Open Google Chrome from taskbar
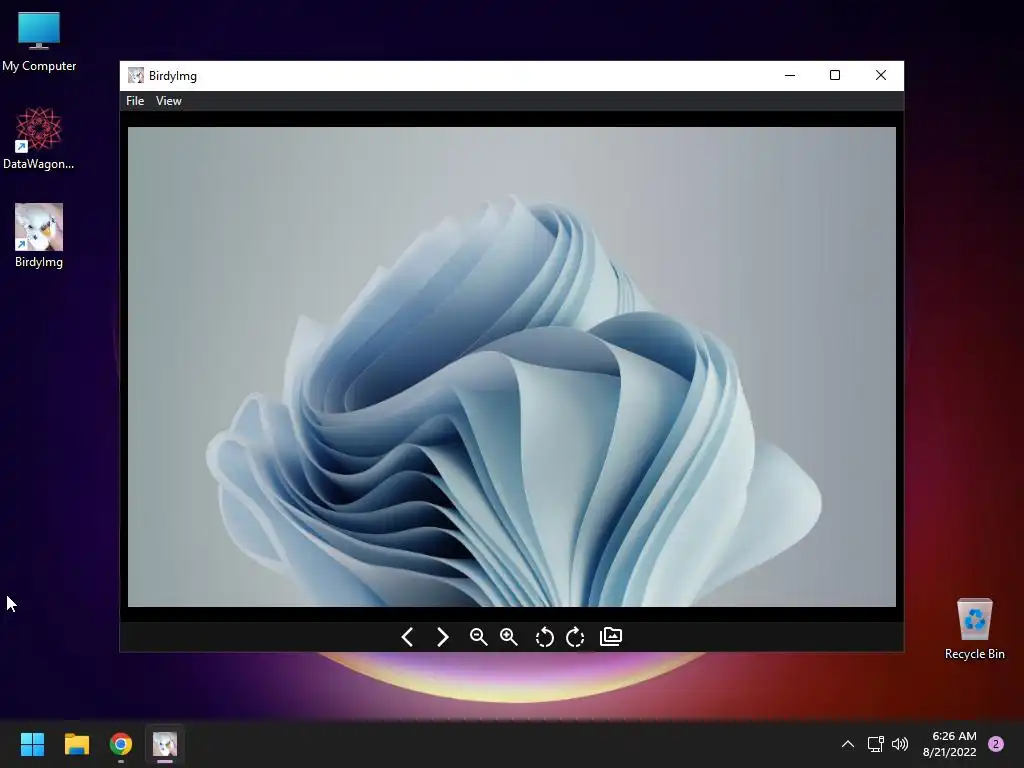This screenshot has height=768, width=1024. tap(121, 744)
